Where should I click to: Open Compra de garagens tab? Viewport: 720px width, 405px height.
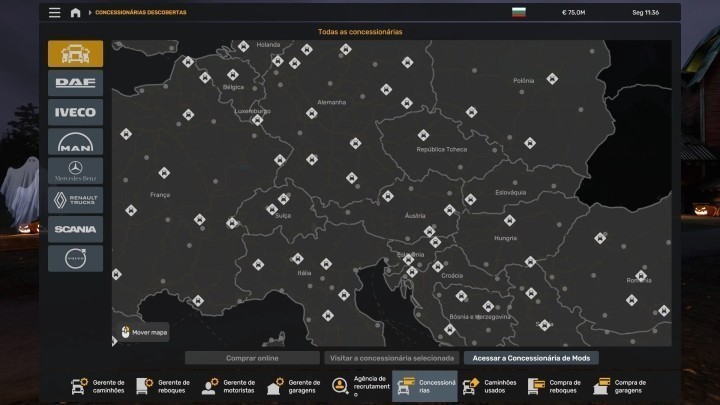[620, 386]
